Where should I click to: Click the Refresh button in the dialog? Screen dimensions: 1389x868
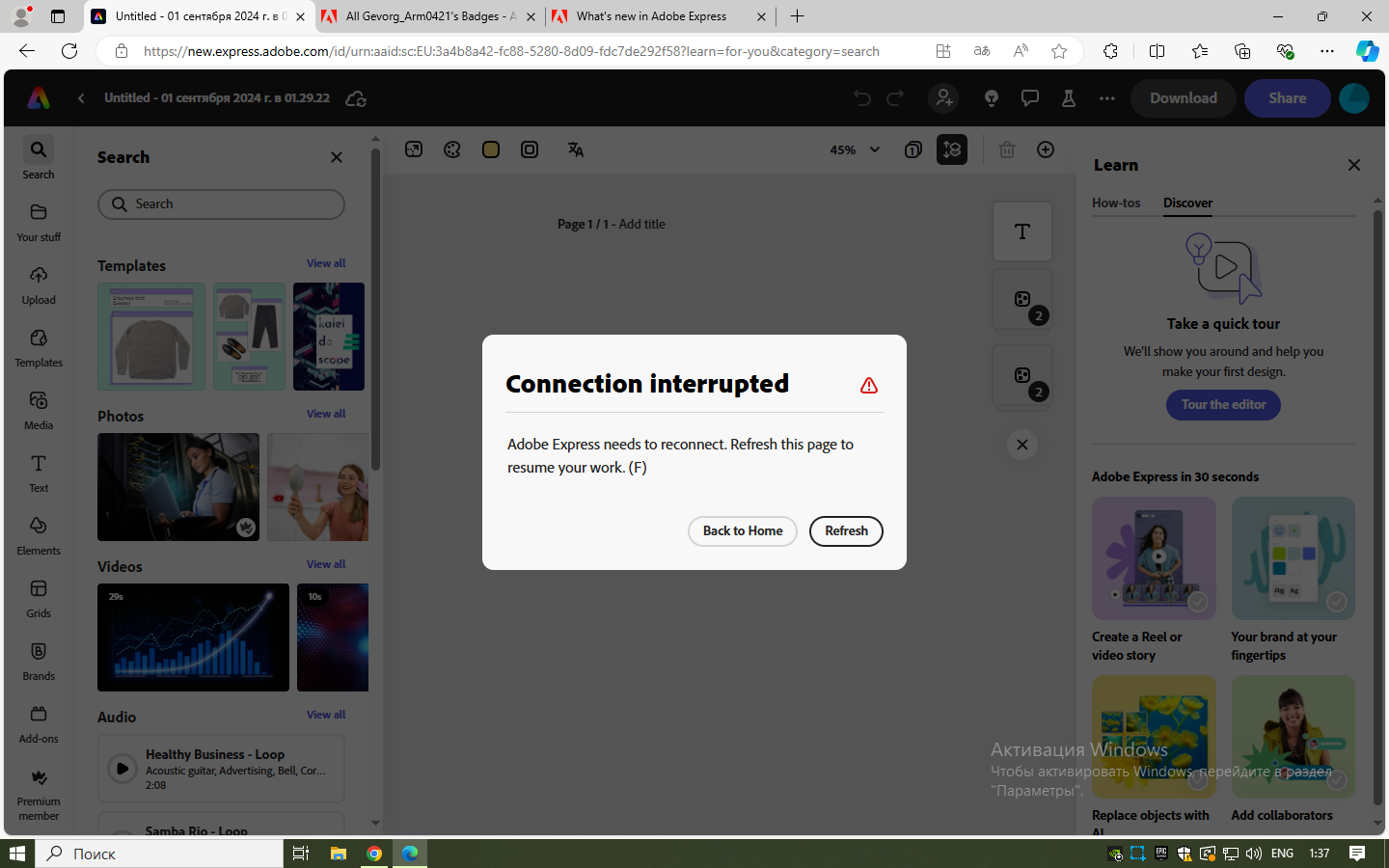(846, 531)
